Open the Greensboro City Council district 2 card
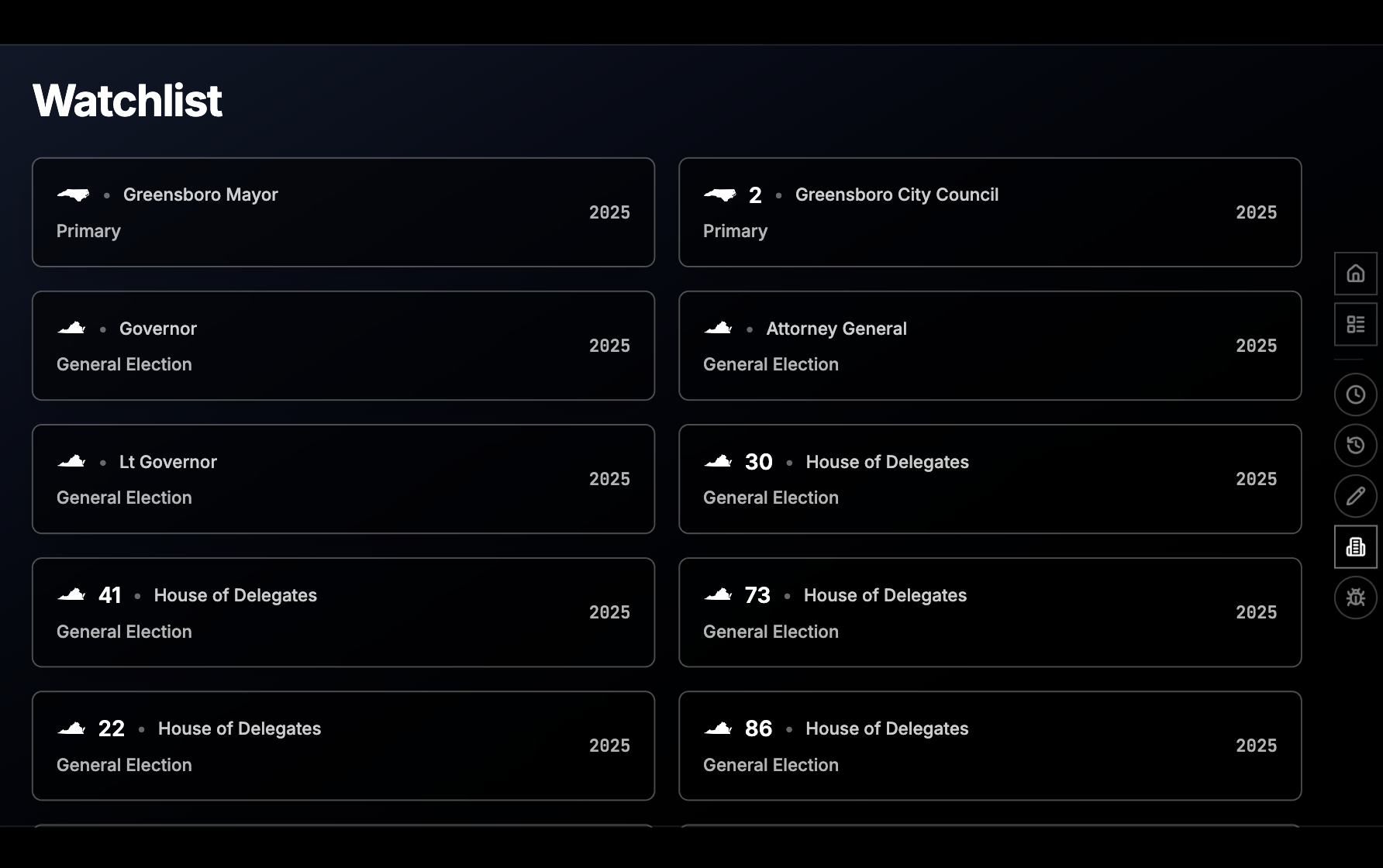Image resolution: width=1383 pixels, height=868 pixels. click(989, 212)
